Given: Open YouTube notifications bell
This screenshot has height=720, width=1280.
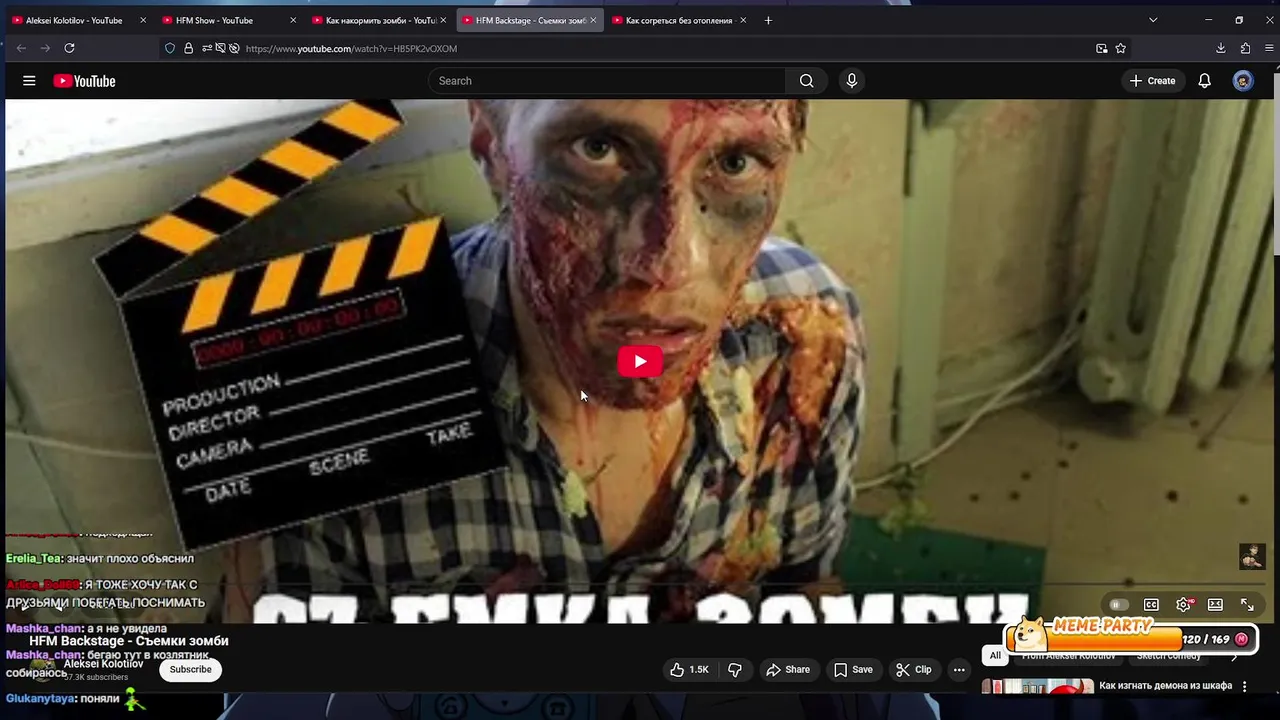Looking at the screenshot, I should 1204,81.
